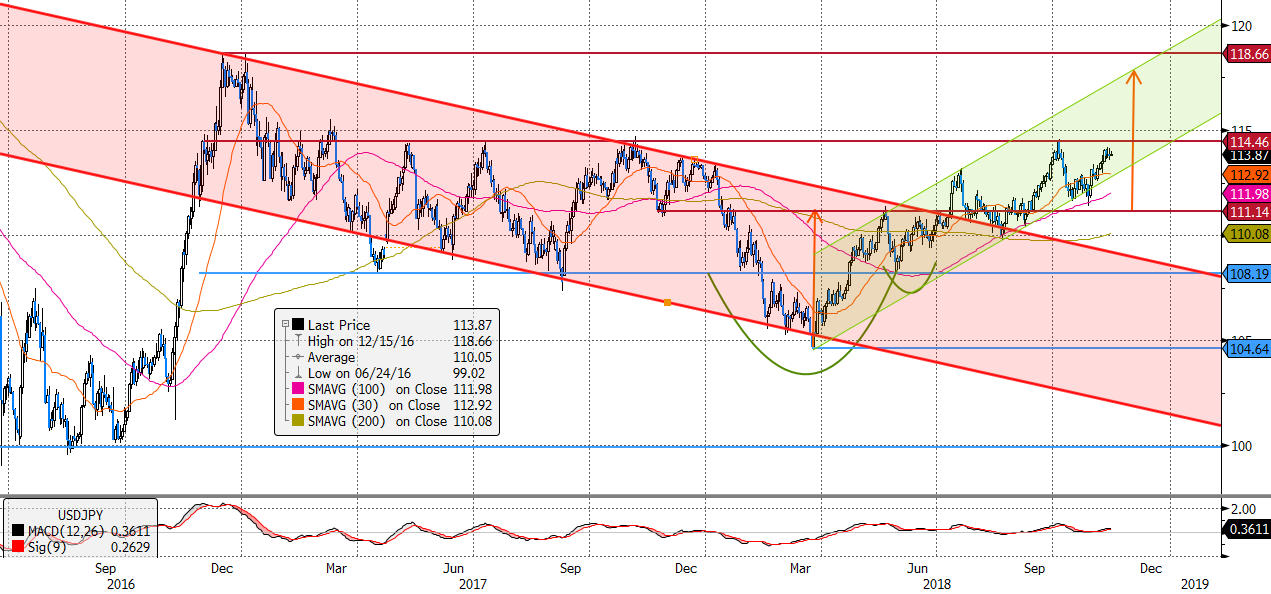Click the magenta SMAVG (100) swatch
1271x594 pixels.
(x=298, y=389)
